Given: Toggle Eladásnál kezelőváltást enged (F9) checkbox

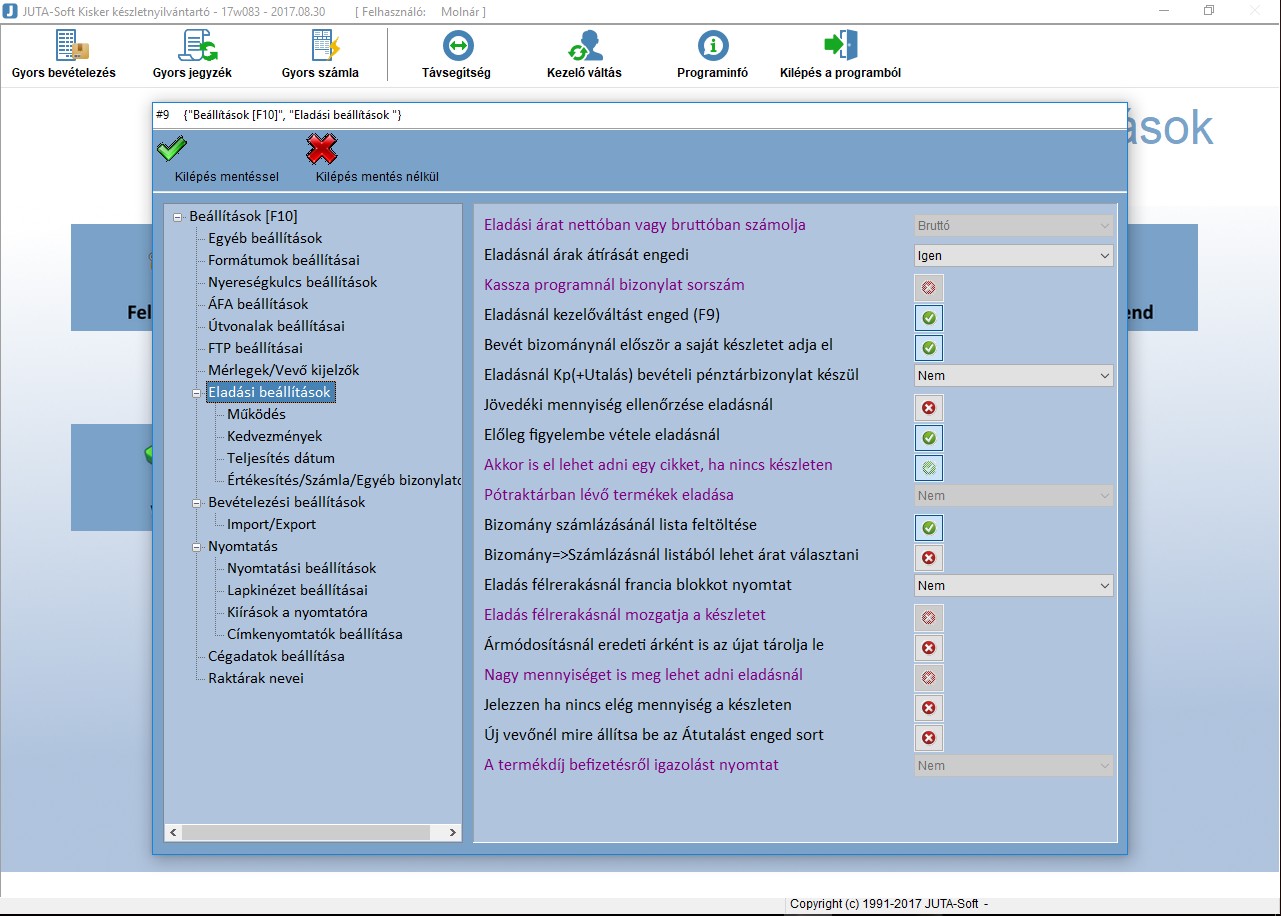Looking at the screenshot, I should [928, 318].
